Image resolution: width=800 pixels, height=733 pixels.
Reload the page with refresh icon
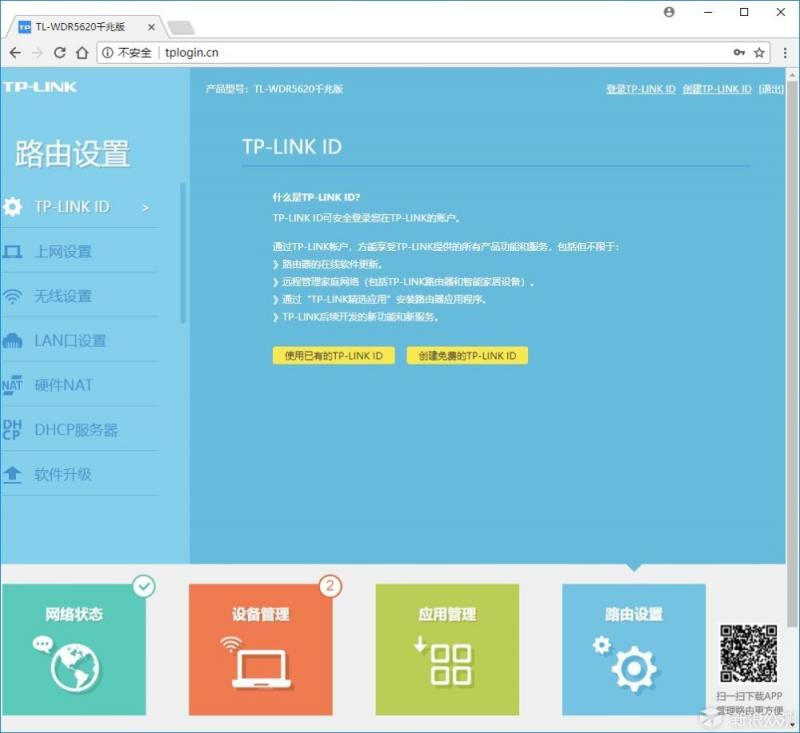click(x=60, y=53)
